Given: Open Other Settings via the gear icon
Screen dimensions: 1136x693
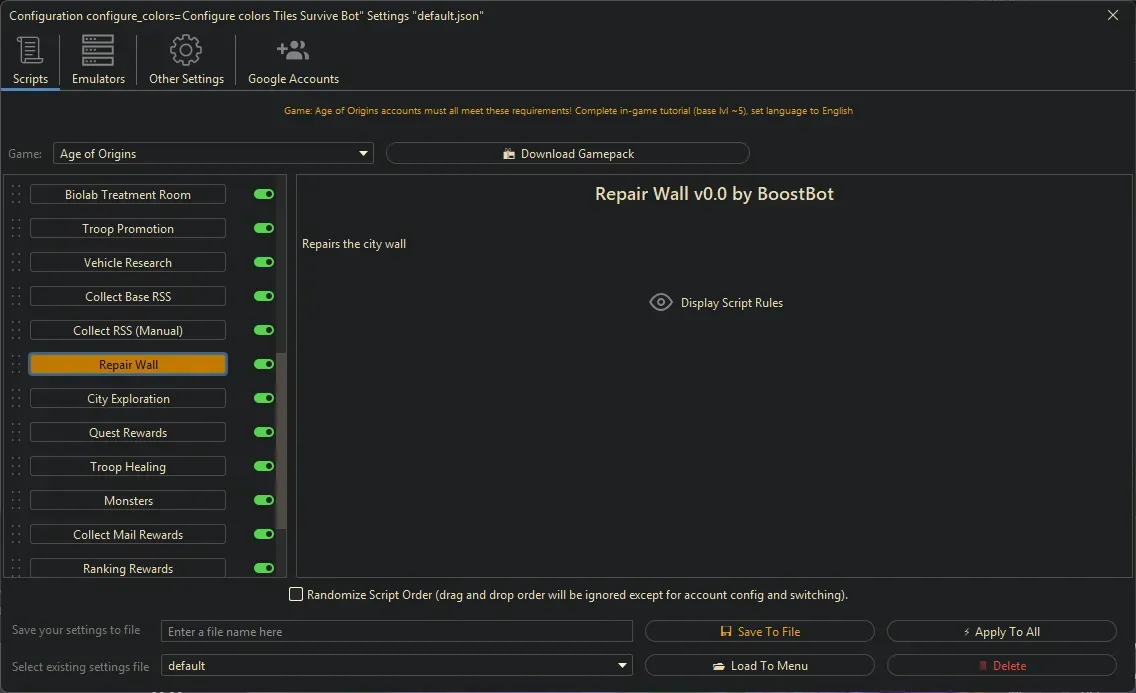Looking at the screenshot, I should tap(185, 49).
